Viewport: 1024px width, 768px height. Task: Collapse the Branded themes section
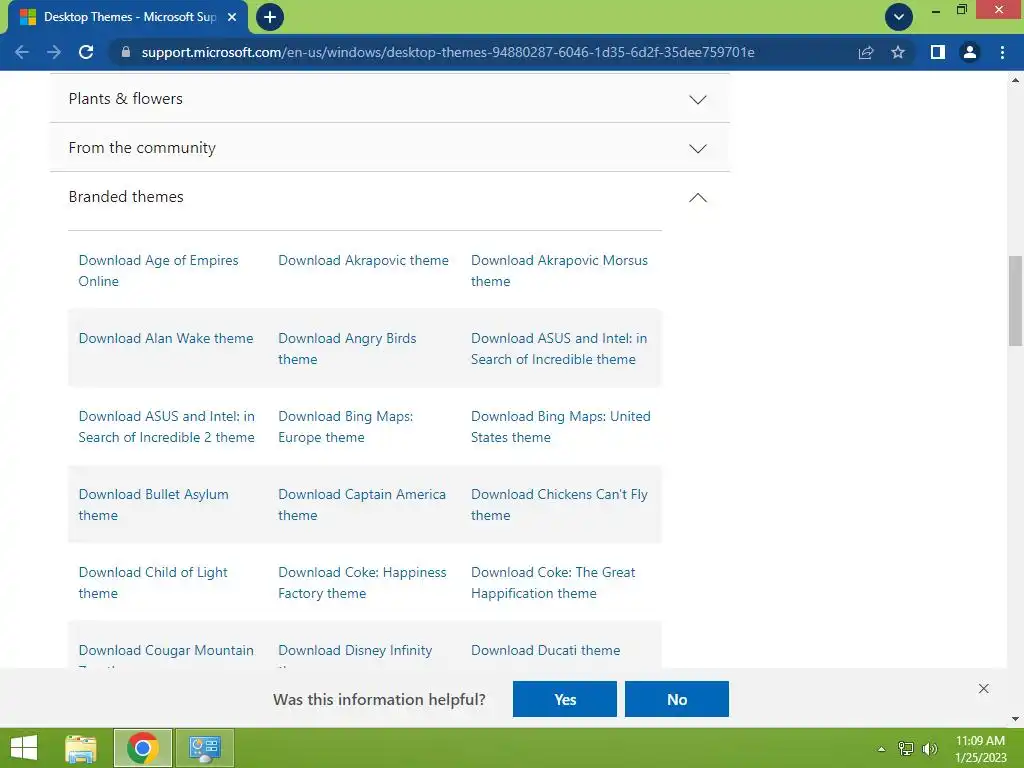[390, 197]
